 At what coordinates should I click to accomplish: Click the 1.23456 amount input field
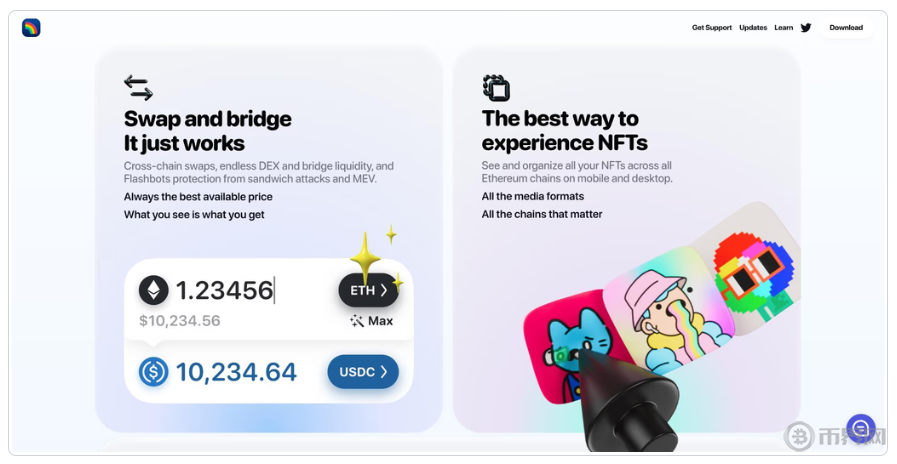click(226, 290)
